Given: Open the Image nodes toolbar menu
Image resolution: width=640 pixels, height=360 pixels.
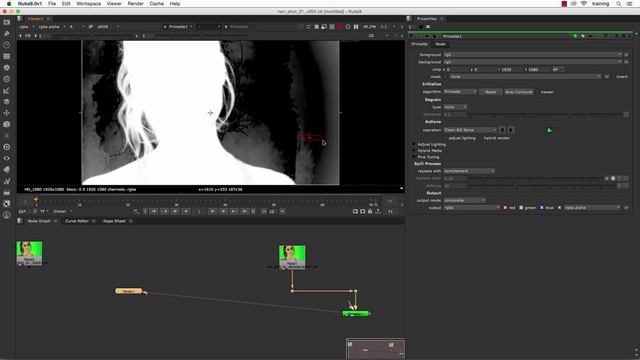Looking at the screenshot, I should [7, 22].
